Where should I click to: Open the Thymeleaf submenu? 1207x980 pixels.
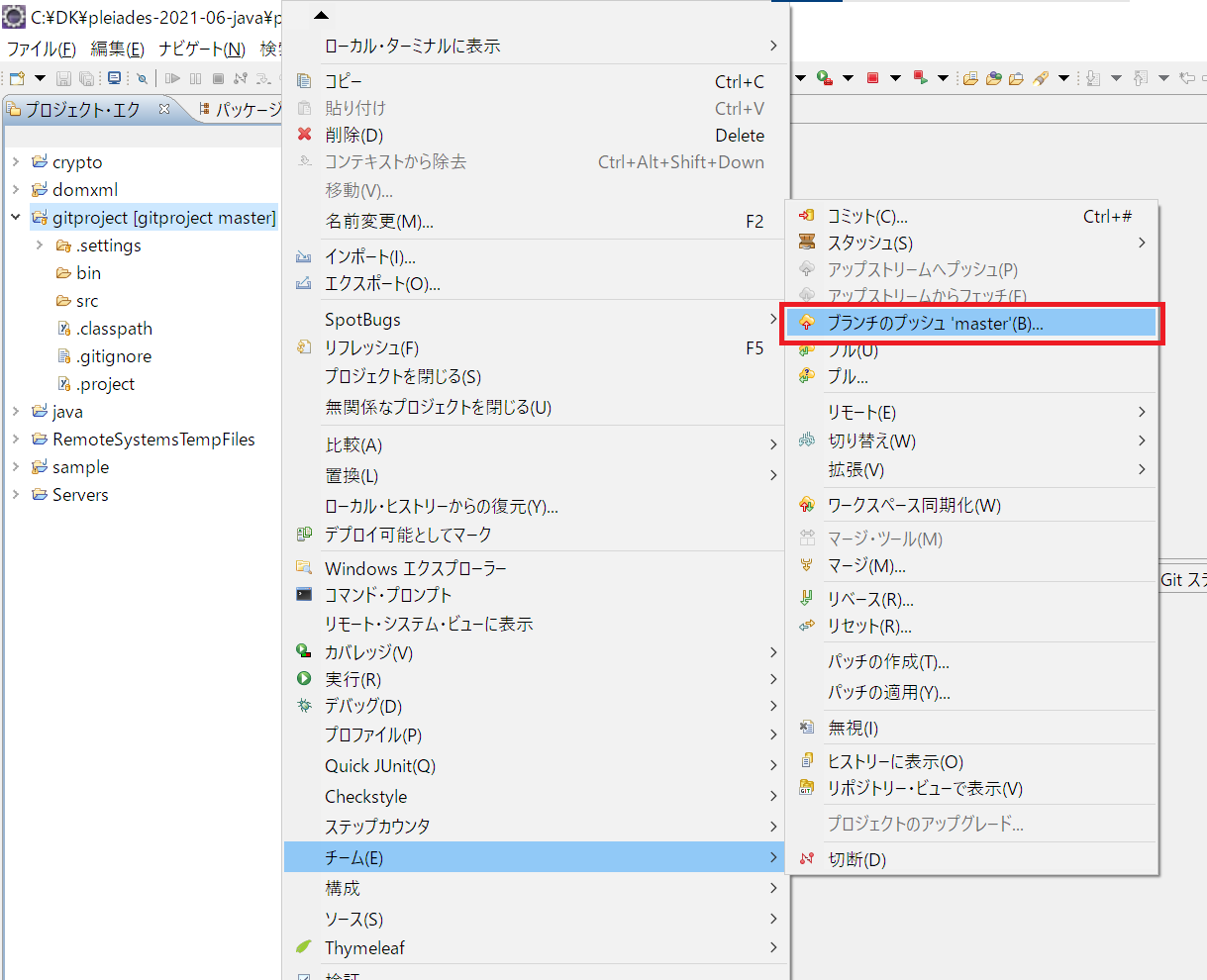(x=534, y=948)
